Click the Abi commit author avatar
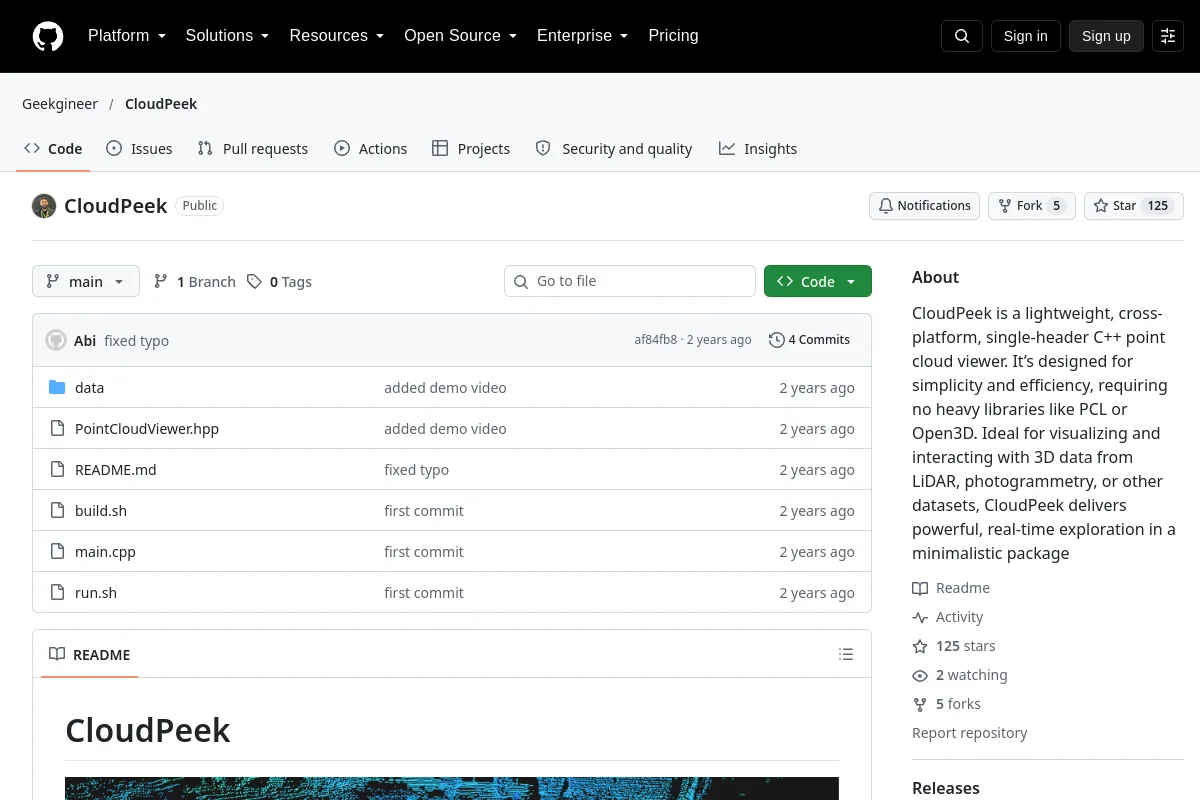This screenshot has height=800, width=1200. coord(56,340)
